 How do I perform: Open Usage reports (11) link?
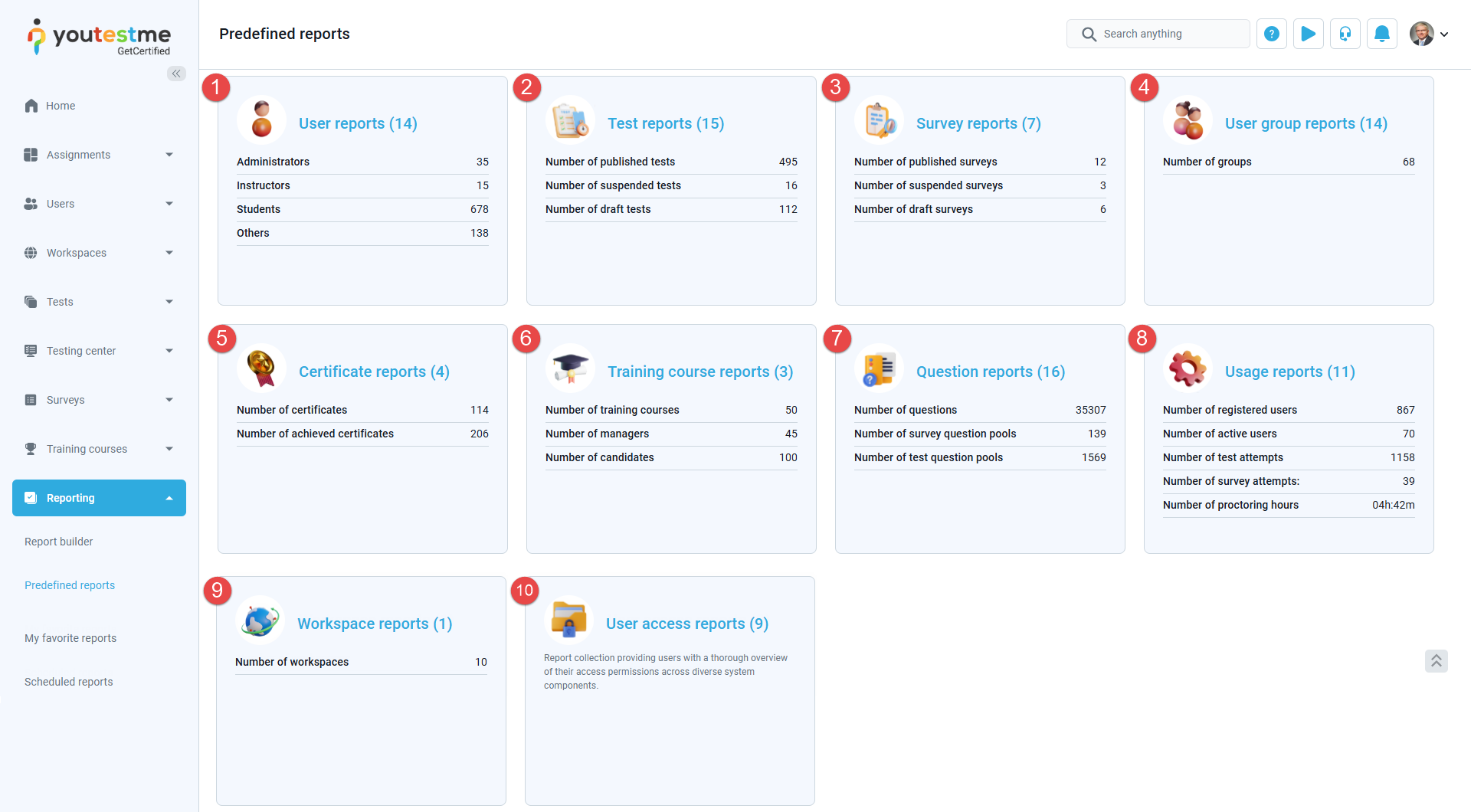[1290, 372]
